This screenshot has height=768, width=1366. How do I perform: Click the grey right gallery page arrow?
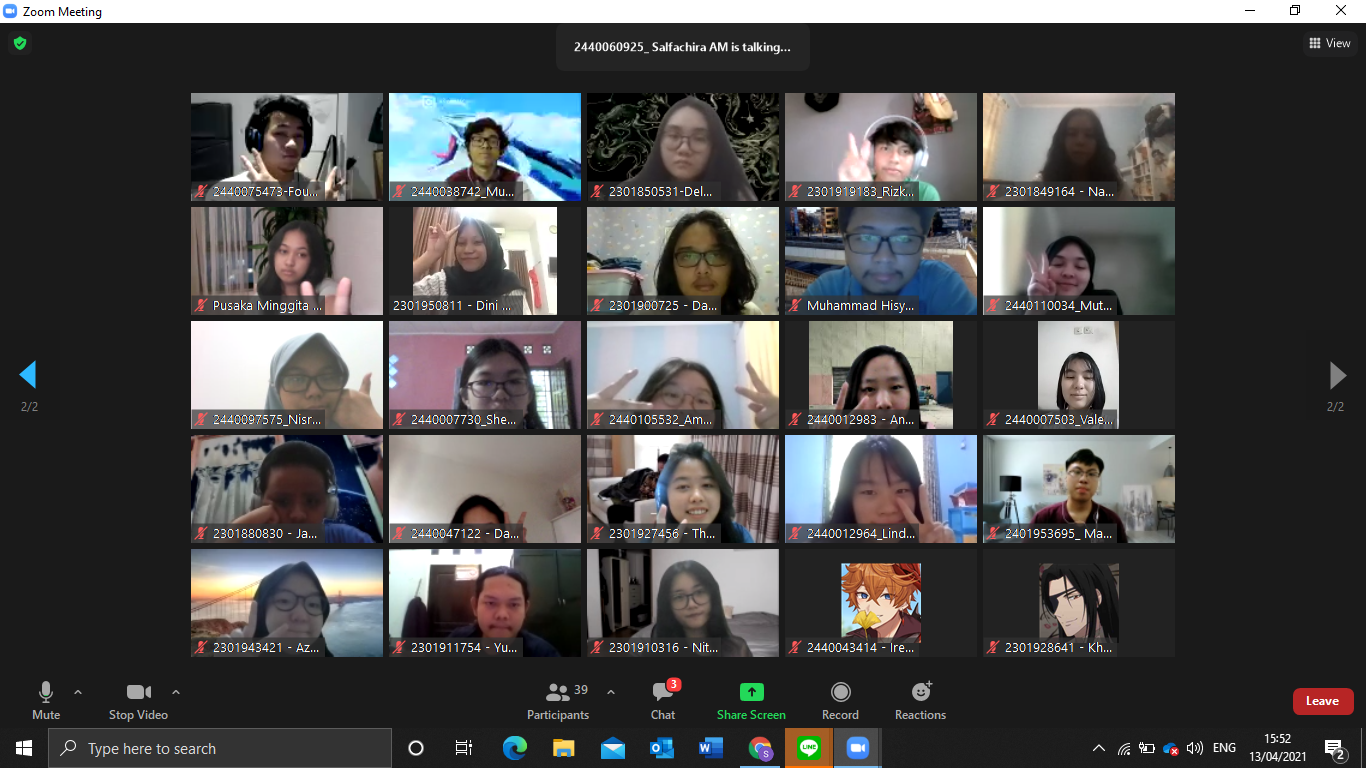1337,375
